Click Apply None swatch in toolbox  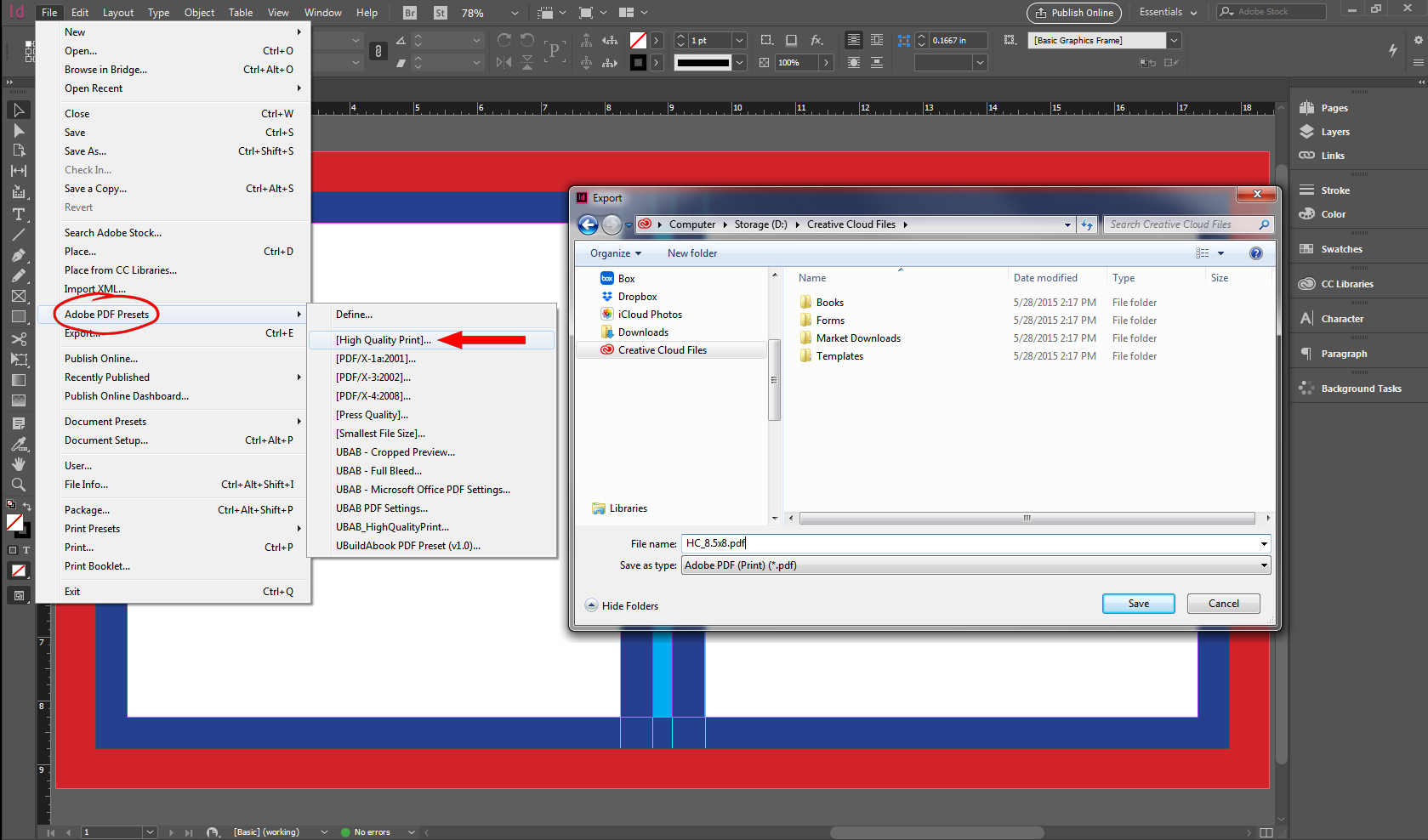click(x=19, y=570)
